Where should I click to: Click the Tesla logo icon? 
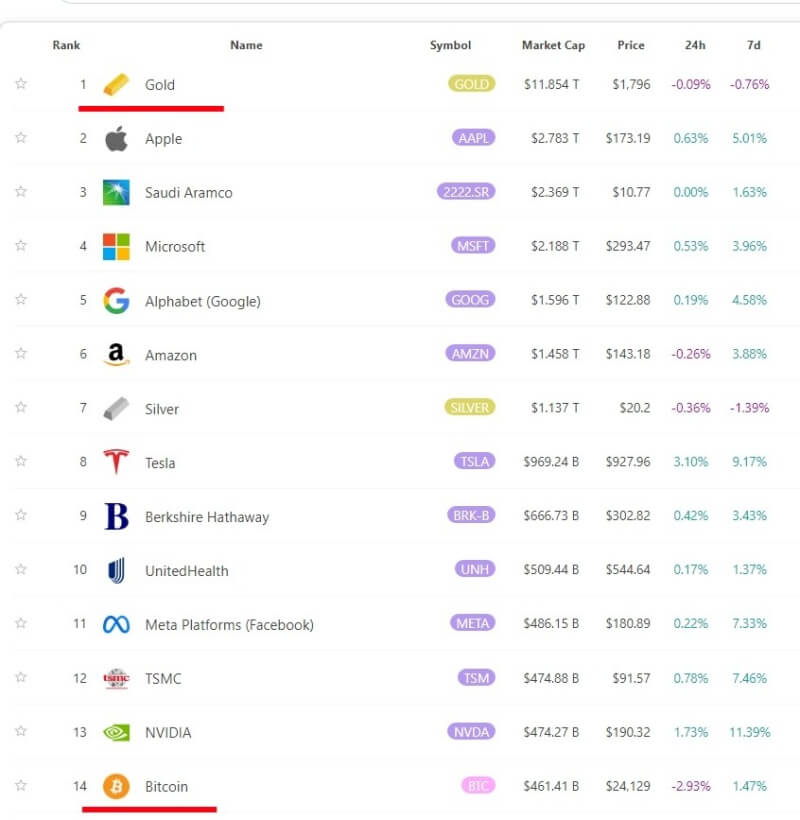point(116,462)
